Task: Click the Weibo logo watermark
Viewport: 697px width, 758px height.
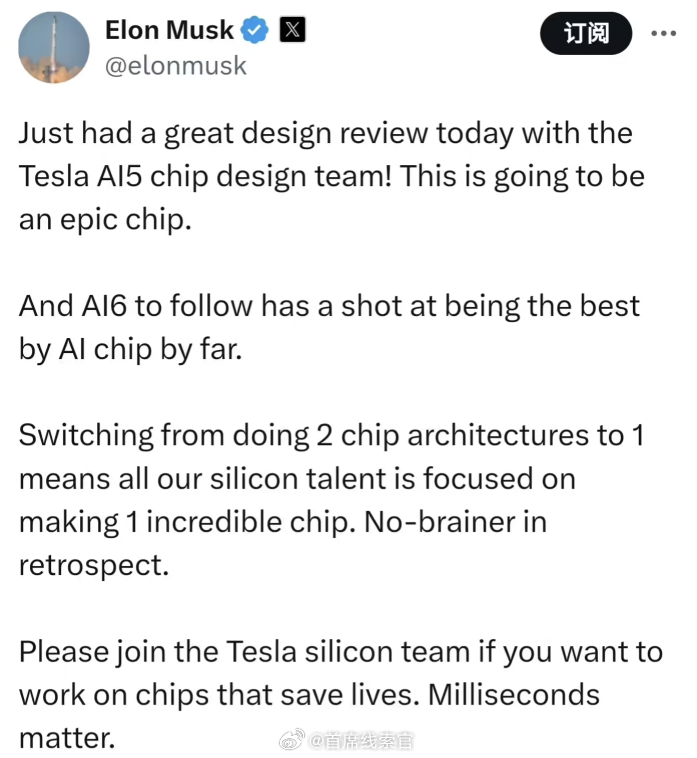Action: pos(291,739)
